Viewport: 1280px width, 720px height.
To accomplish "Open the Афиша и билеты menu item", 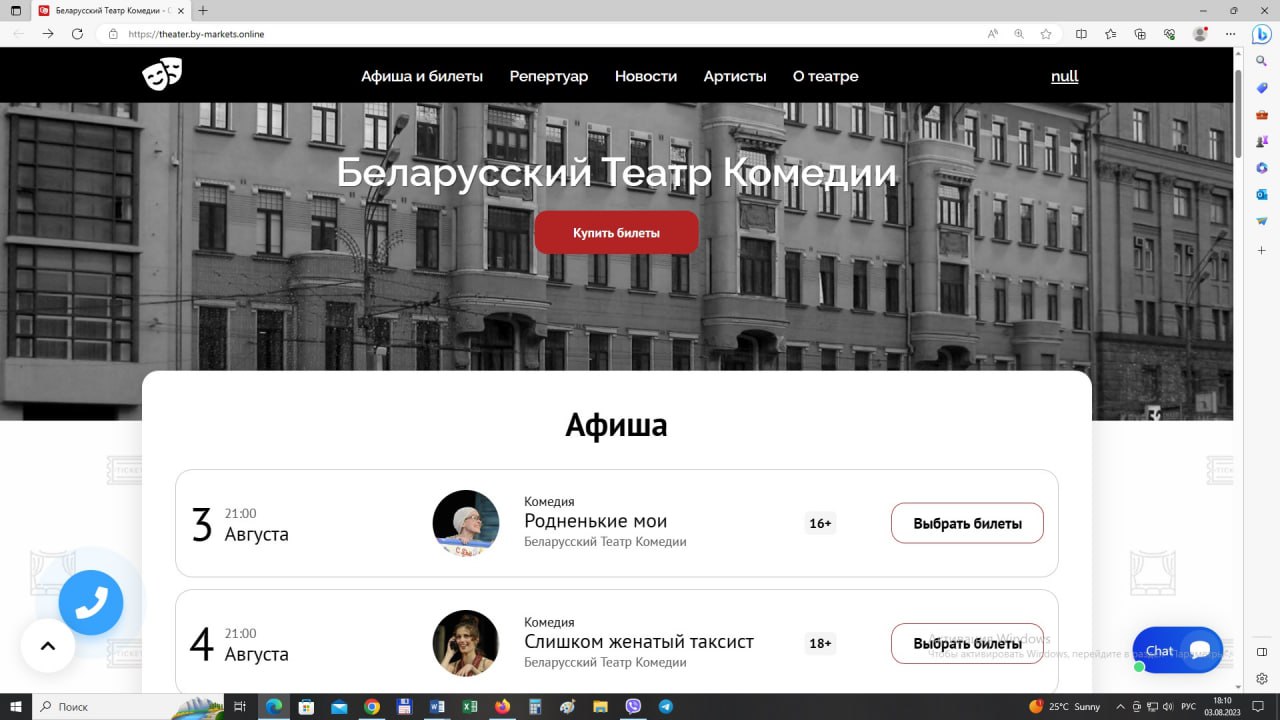I will [x=422, y=76].
